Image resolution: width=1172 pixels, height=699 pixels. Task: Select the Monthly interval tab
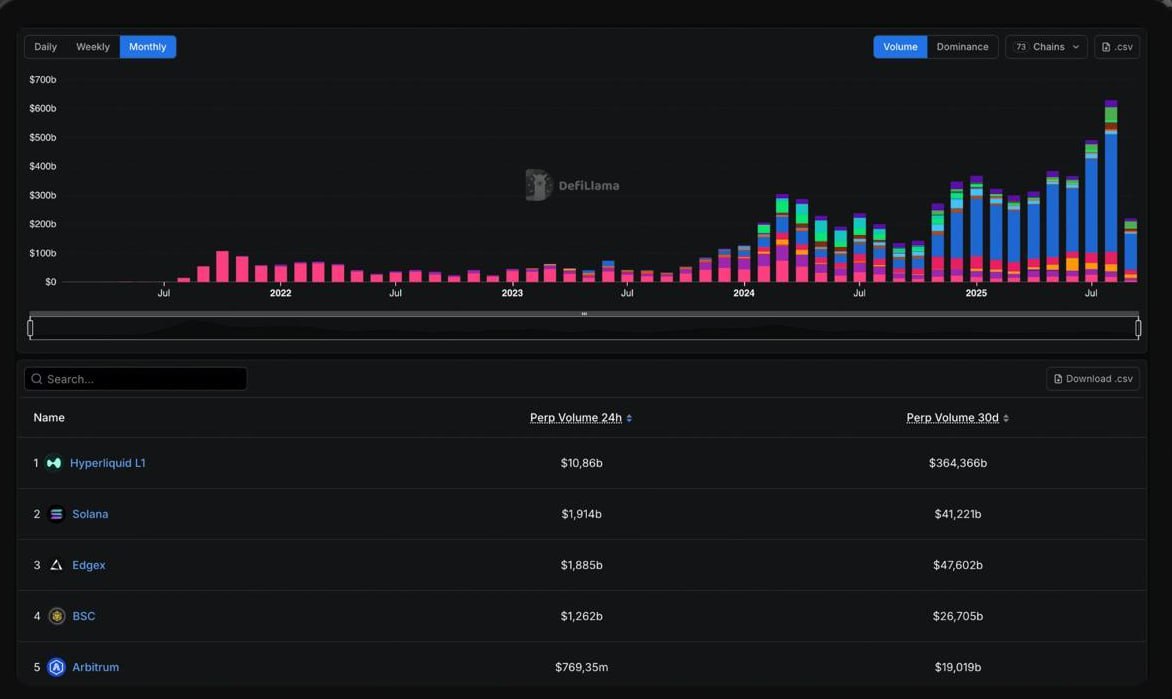click(x=147, y=46)
